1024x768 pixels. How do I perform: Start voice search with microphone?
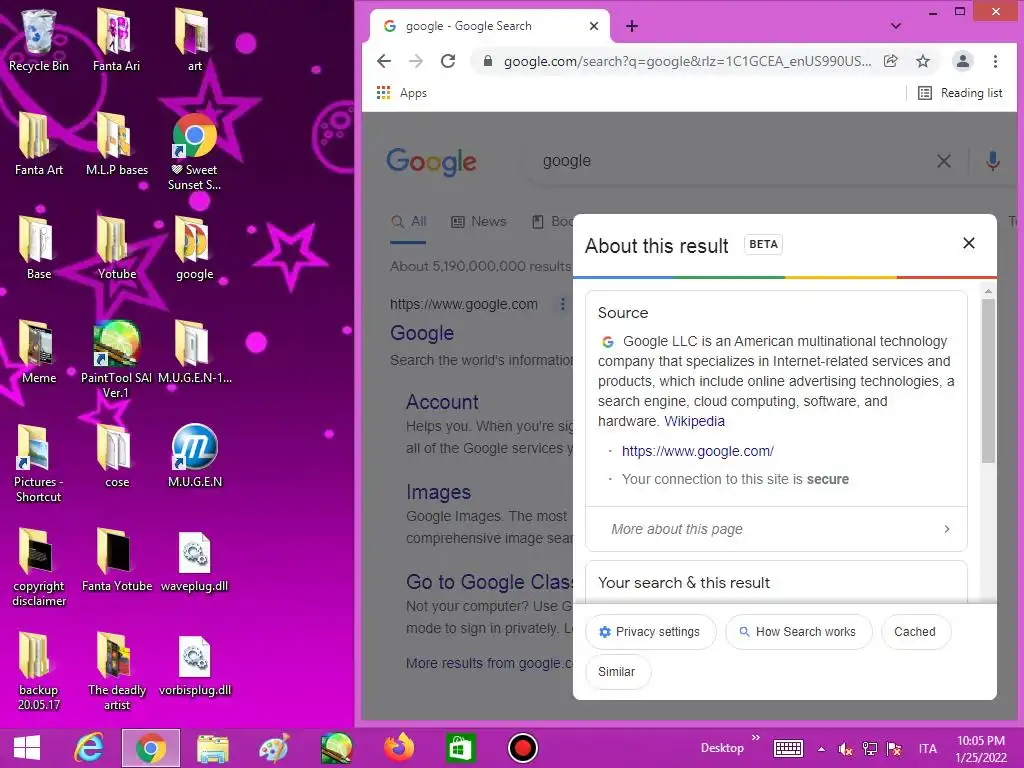993,161
